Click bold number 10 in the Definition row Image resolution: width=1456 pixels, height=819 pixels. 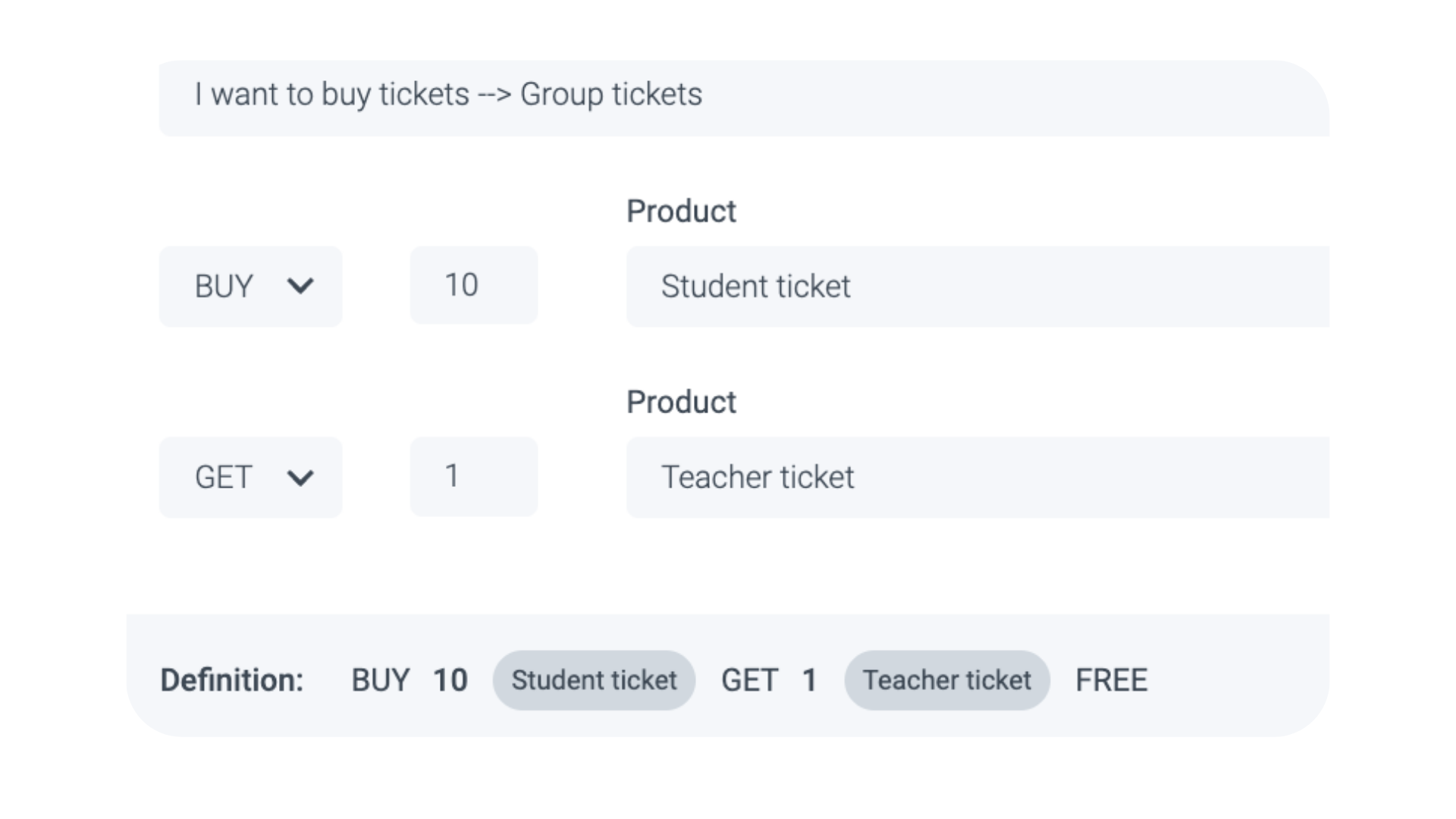click(450, 680)
